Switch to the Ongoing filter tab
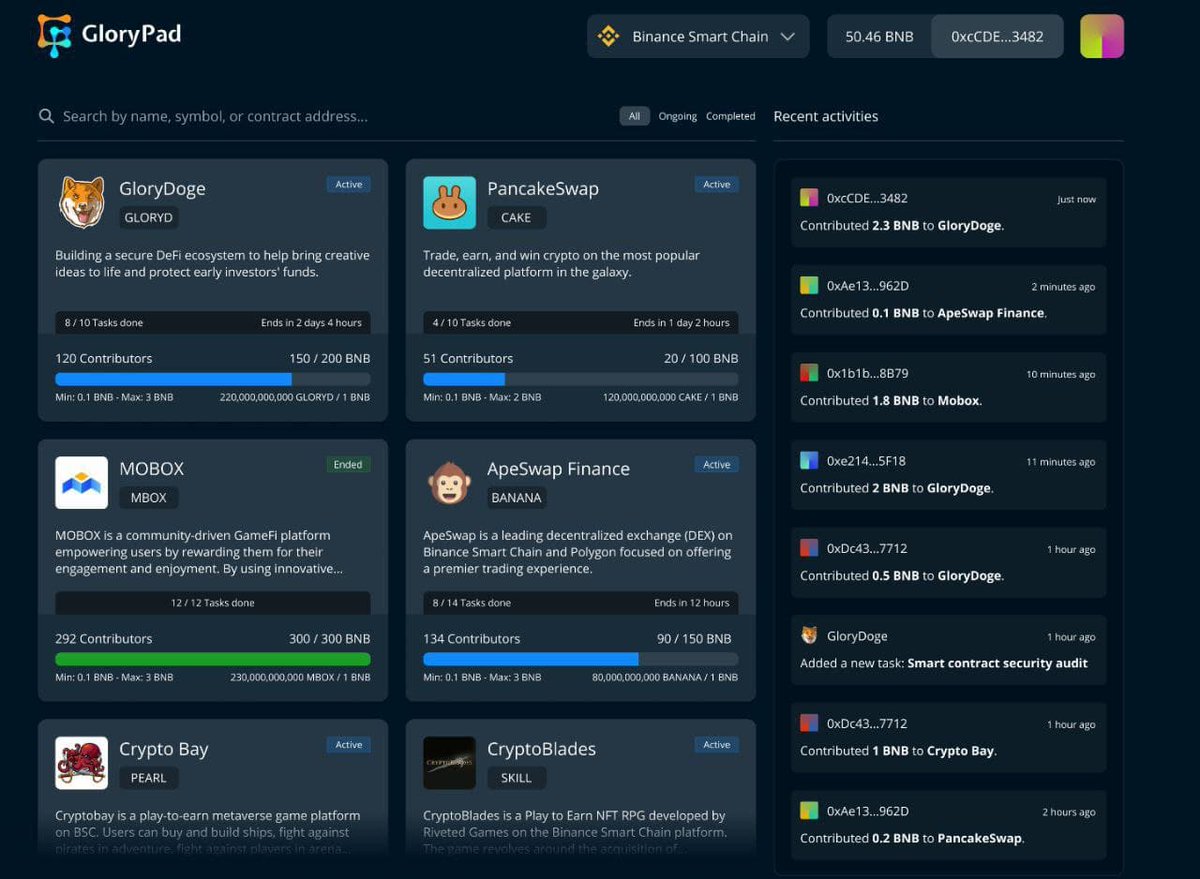Screen dimensions: 1200x879 click(x=677, y=116)
